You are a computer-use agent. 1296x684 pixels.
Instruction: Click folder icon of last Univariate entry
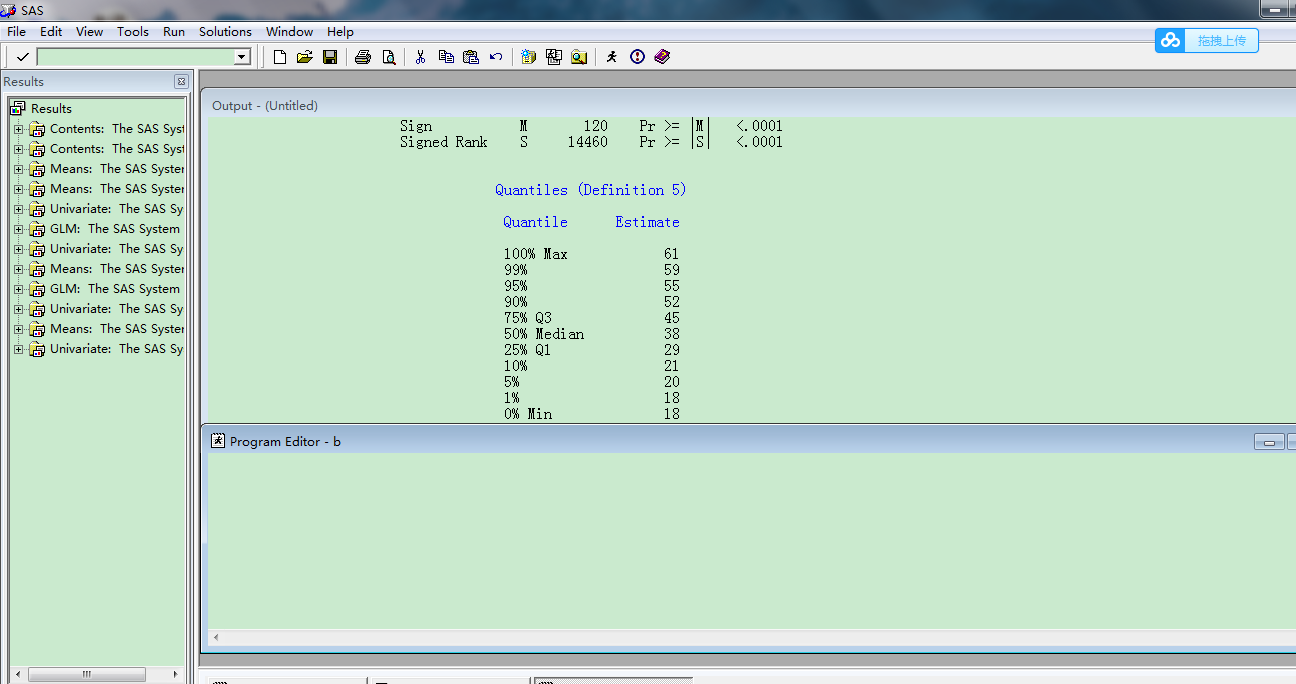coord(37,349)
